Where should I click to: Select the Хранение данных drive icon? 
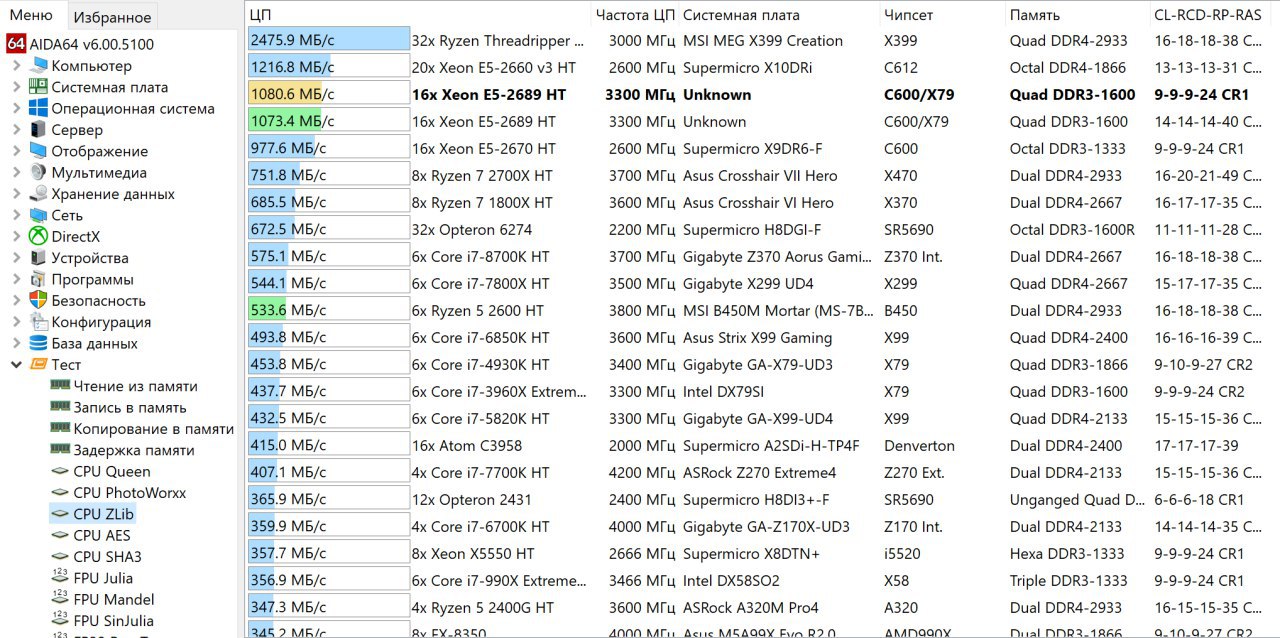[38, 194]
